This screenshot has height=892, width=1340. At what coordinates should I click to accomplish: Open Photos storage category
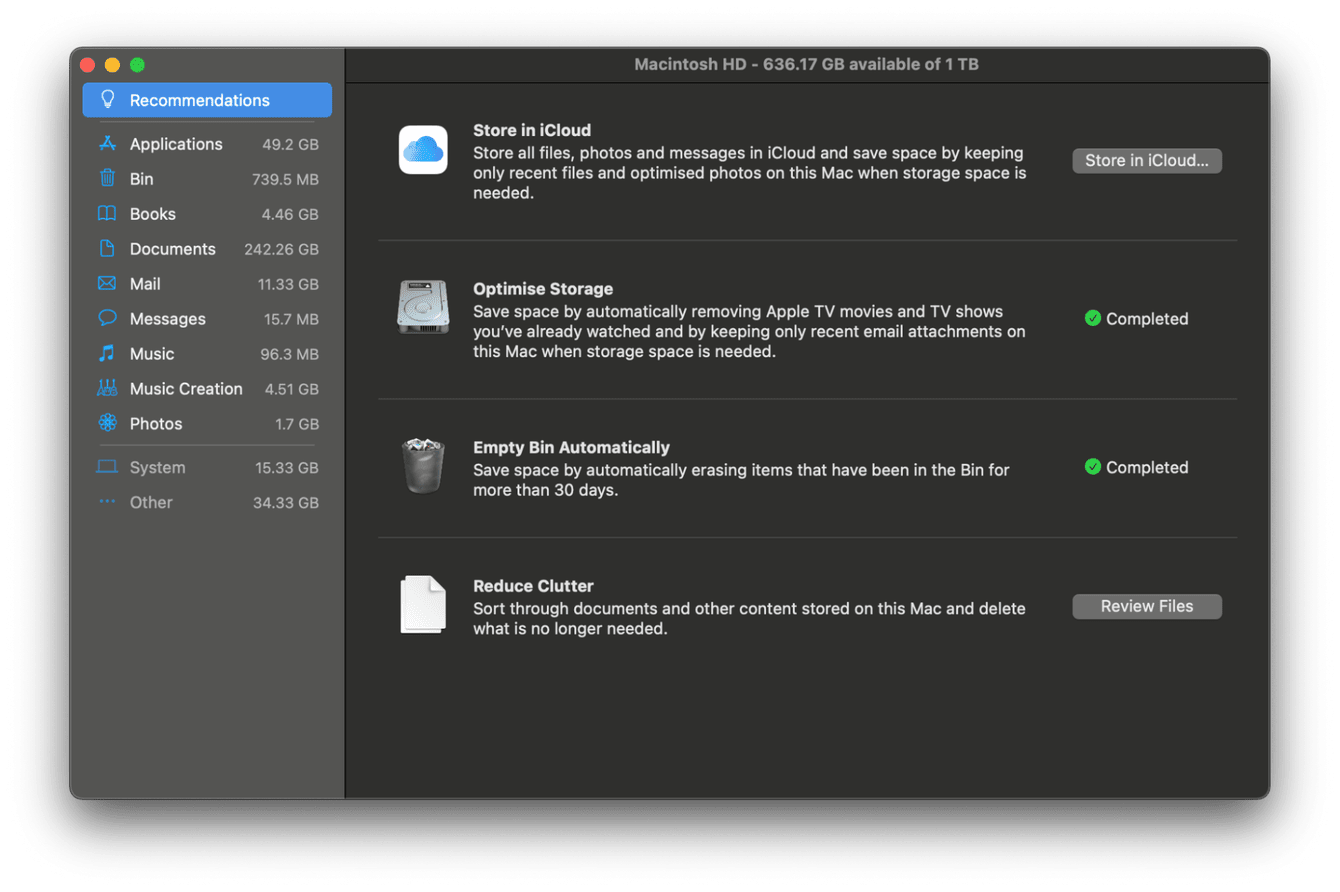click(207, 424)
